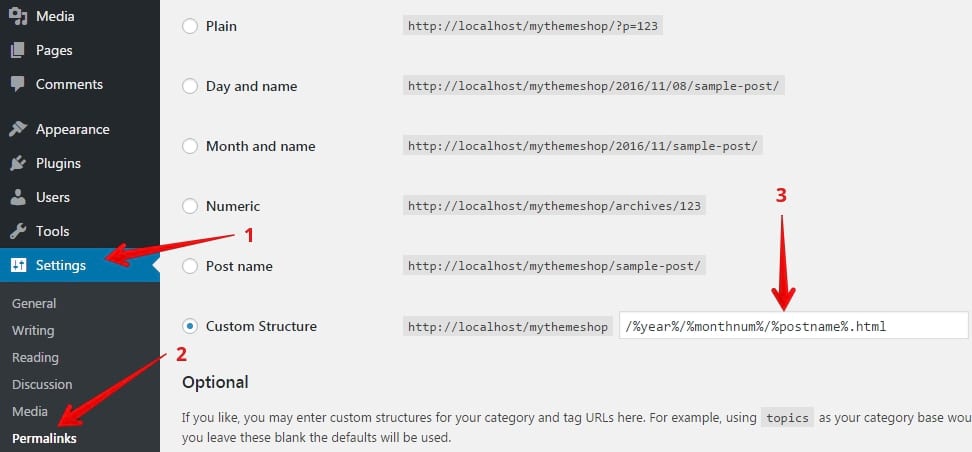Click the Appearance paintbrush icon
Viewport: 972px width, 452px height.
(18, 129)
